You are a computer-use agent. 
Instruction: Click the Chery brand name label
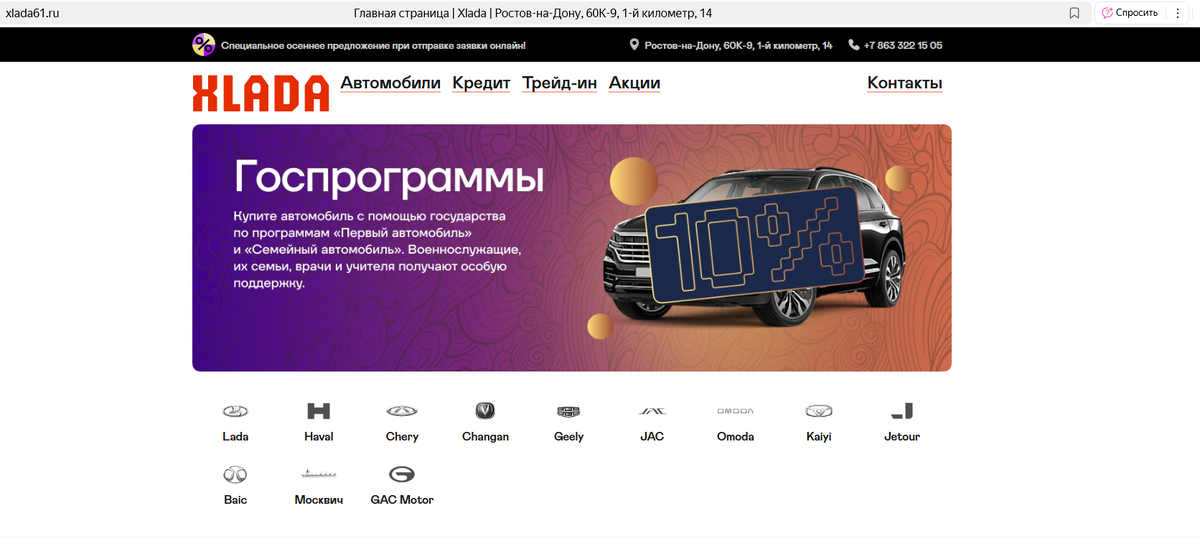coord(402,437)
